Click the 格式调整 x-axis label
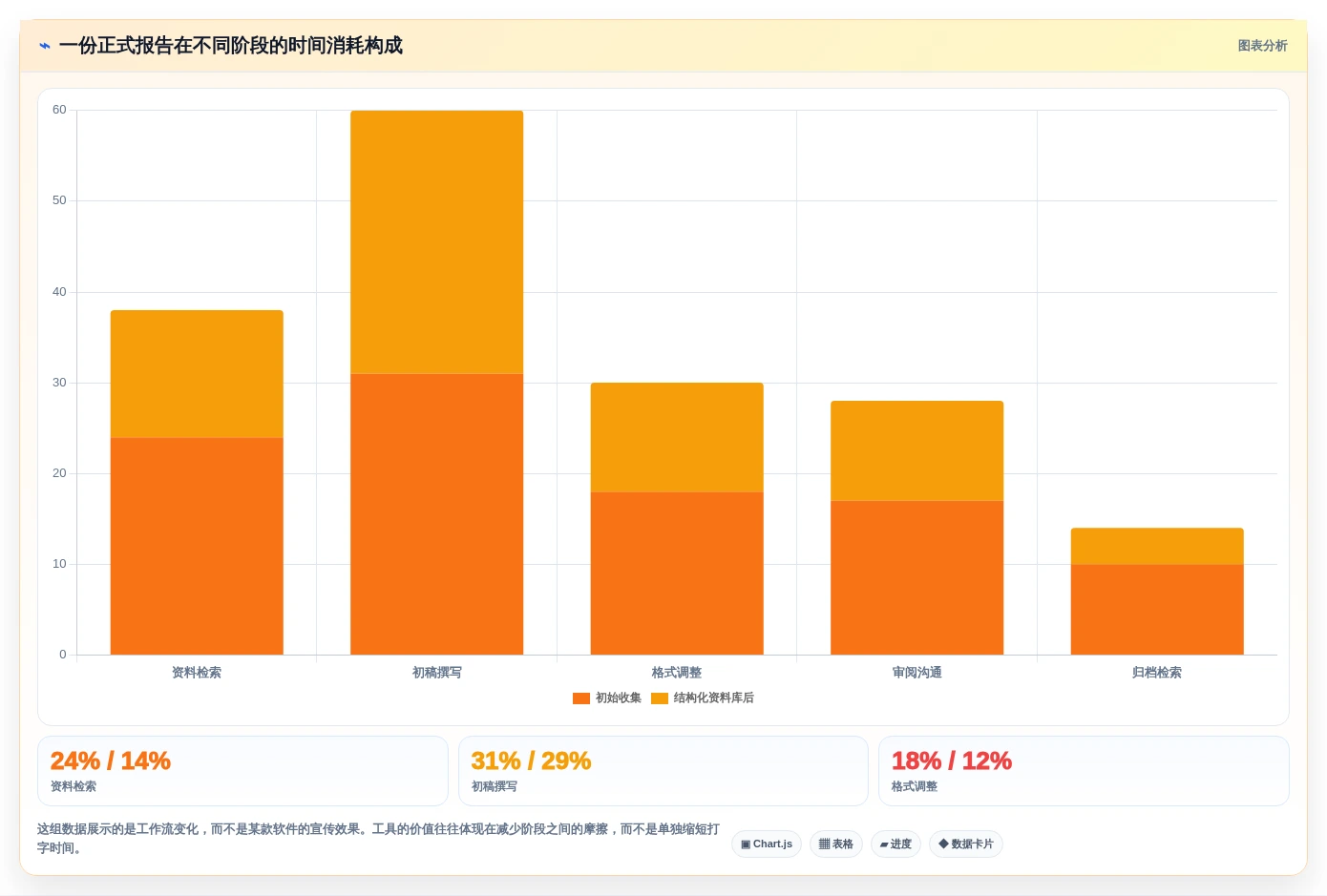This screenshot has height=896, width=1327. [677, 673]
